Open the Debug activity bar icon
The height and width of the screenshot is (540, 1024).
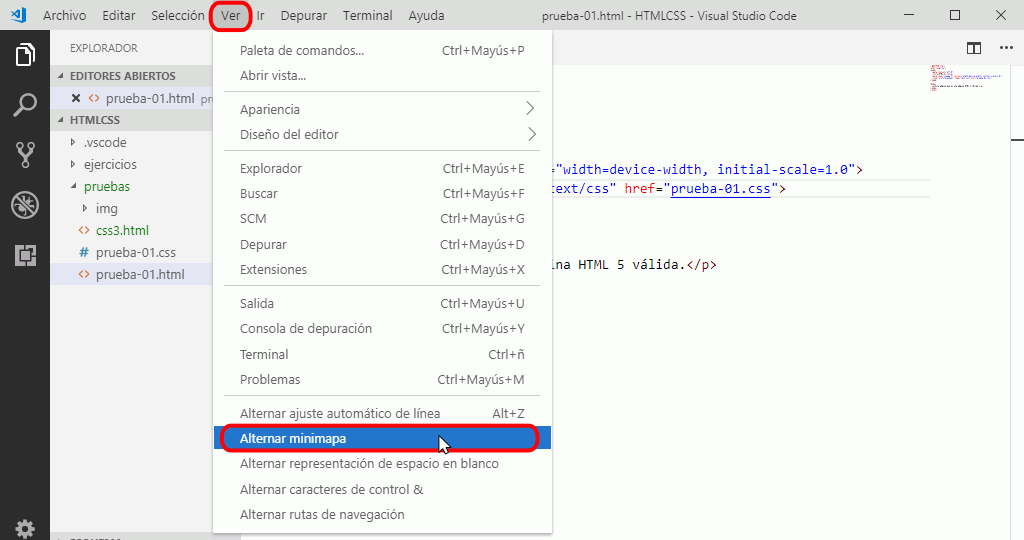[x=25, y=205]
